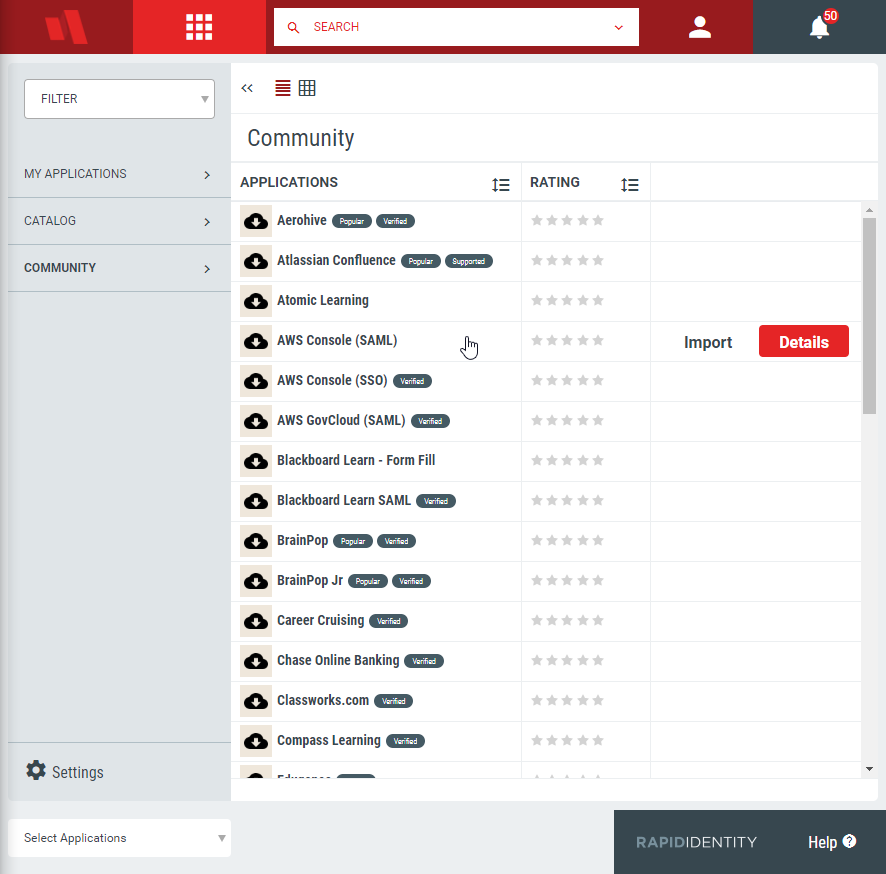Select AWS GovCloud (SAML) name

coord(341,420)
